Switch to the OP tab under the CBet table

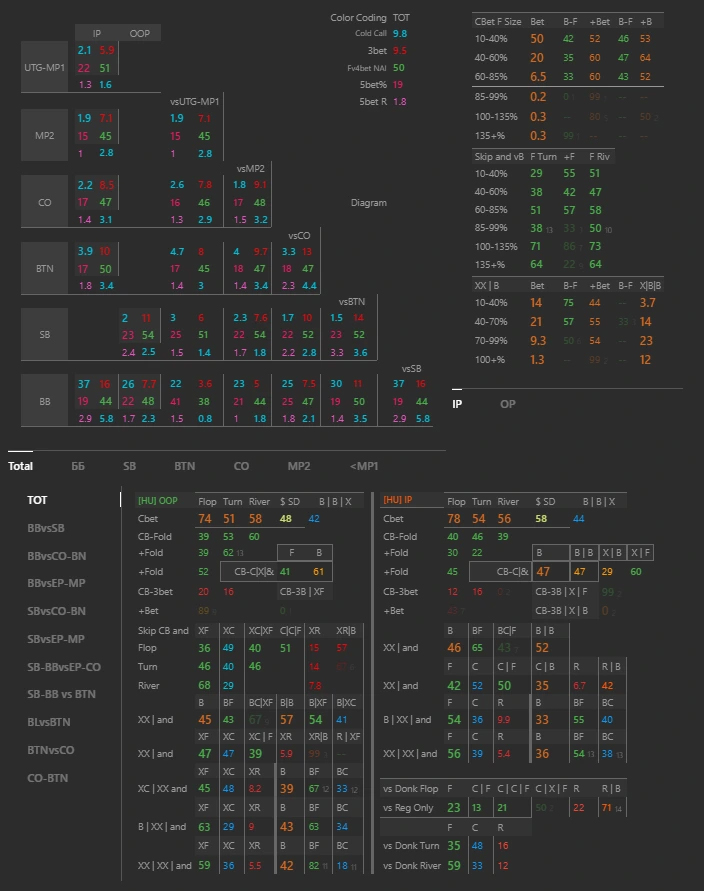(x=508, y=404)
